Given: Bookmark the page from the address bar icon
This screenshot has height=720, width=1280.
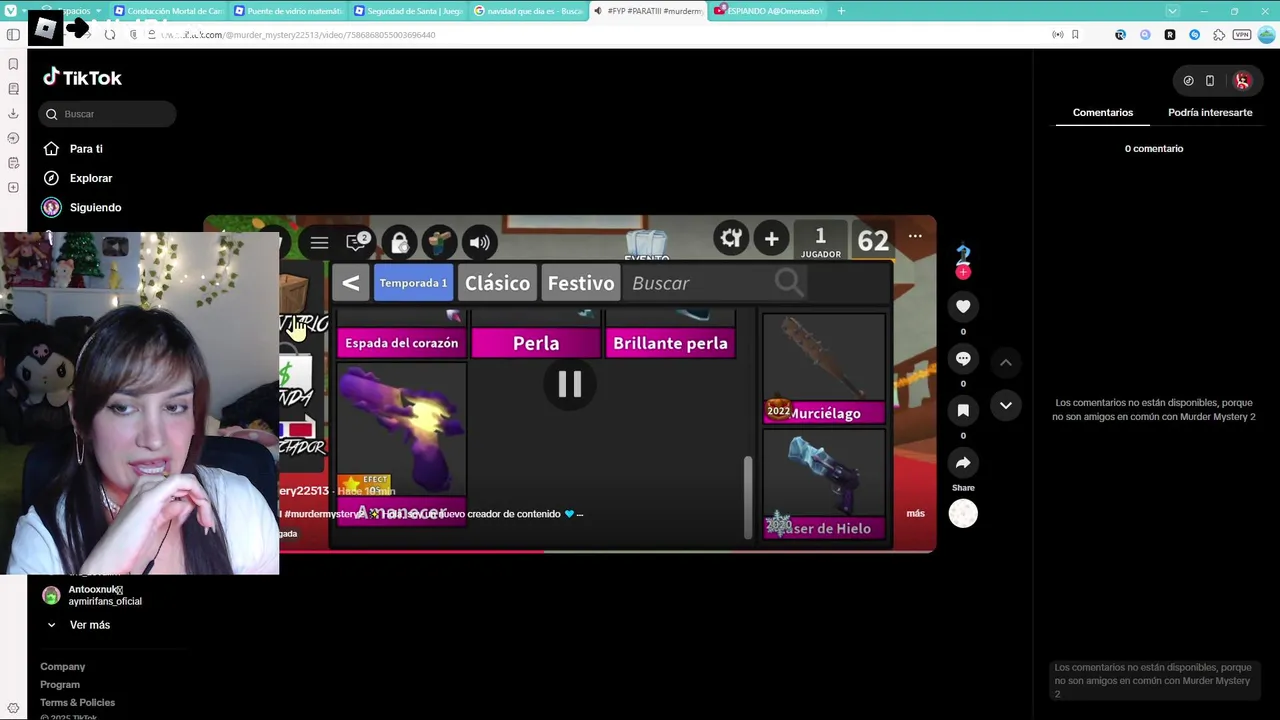Looking at the screenshot, I should pos(1075,35).
